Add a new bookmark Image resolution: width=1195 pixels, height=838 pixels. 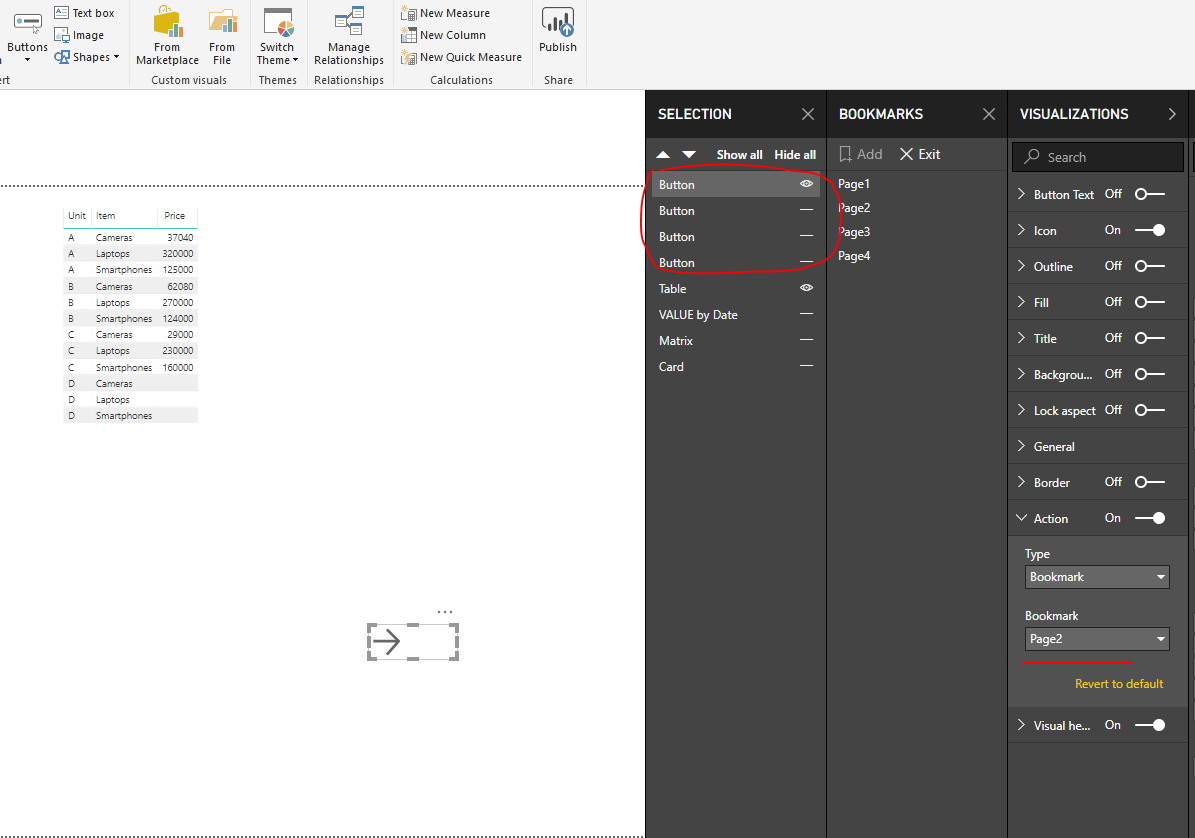(860, 155)
